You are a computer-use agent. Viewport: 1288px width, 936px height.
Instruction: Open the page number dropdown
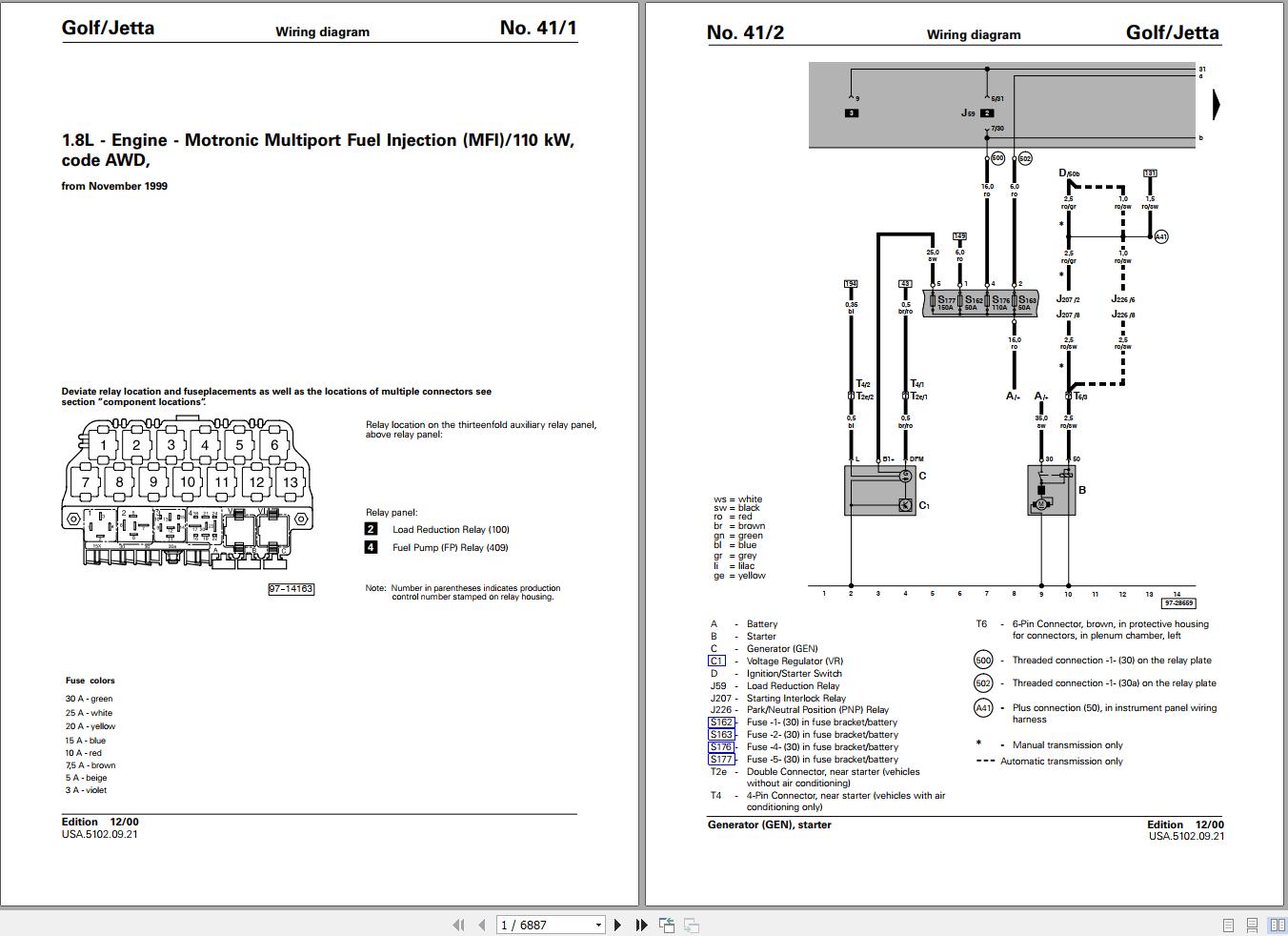click(x=598, y=925)
